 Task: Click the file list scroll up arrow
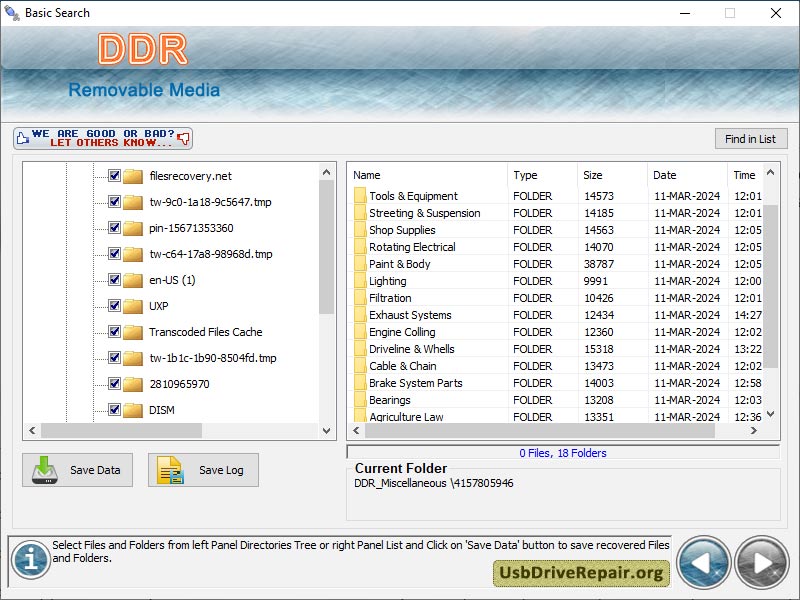[x=771, y=172]
